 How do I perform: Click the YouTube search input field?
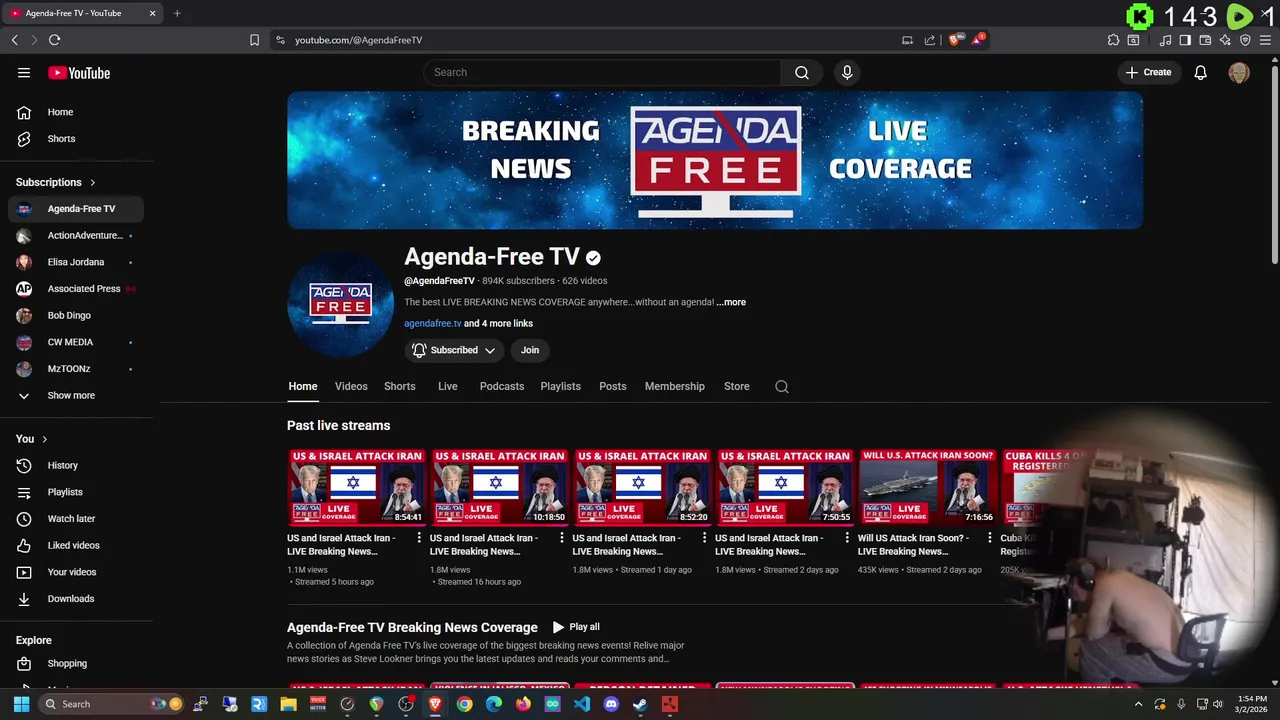pos(602,72)
